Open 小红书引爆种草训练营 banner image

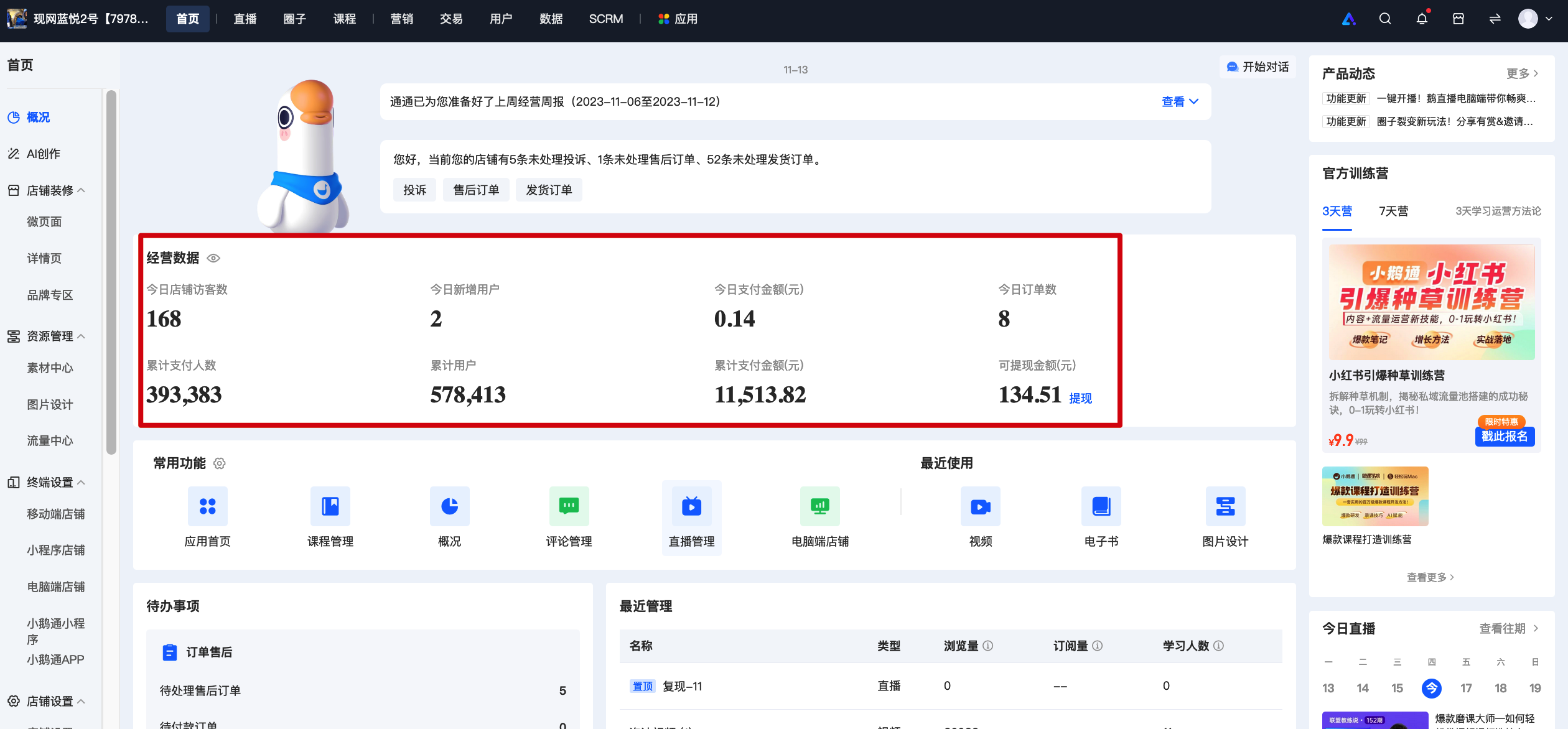[1432, 302]
